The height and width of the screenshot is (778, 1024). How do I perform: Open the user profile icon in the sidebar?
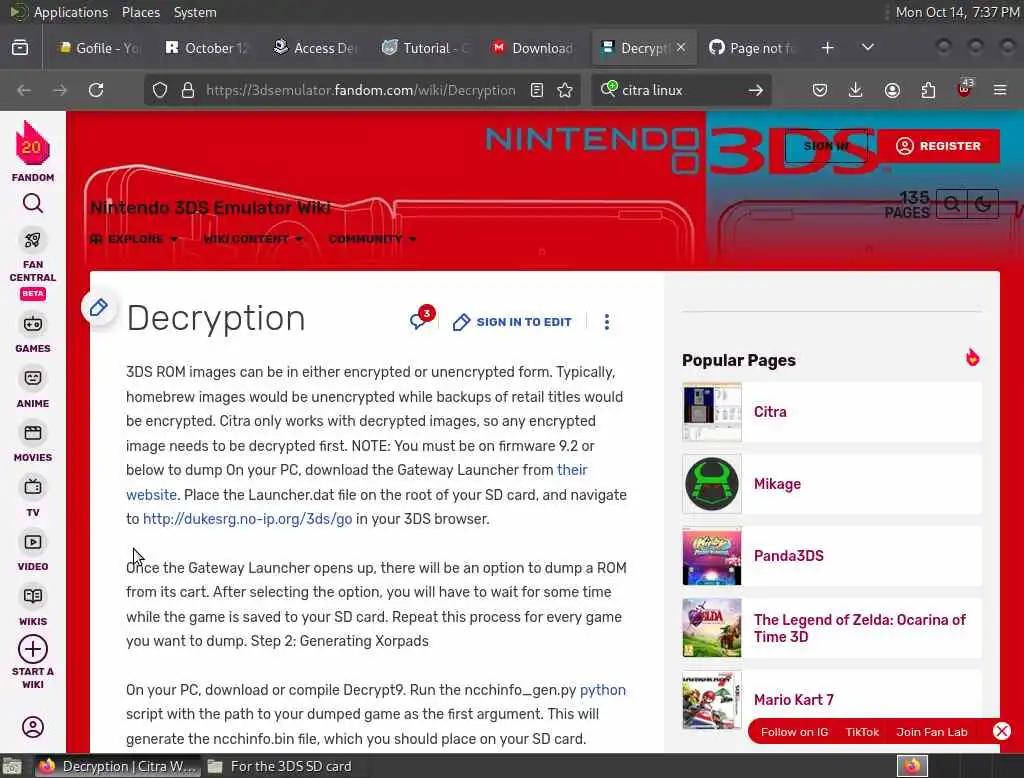tap(33, 727)
